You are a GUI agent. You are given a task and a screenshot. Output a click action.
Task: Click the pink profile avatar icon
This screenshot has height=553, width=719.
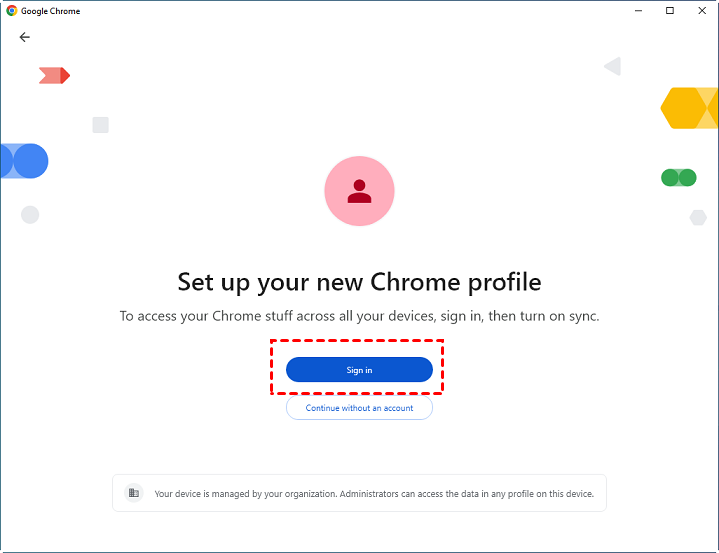359,191
